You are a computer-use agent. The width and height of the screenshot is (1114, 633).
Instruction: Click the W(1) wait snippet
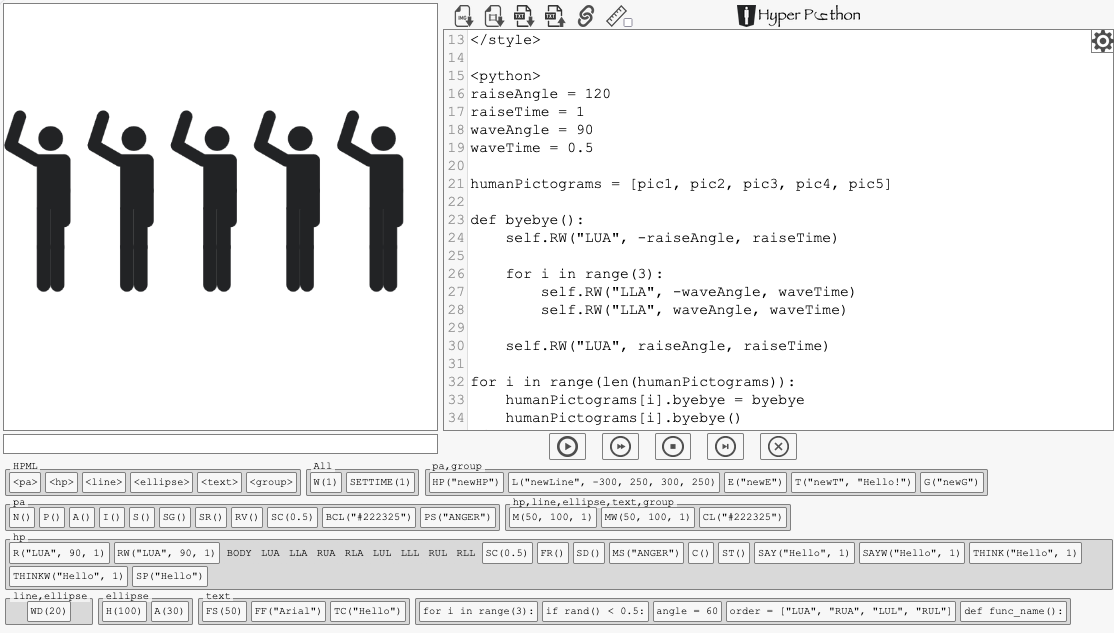click(x=325, y=482)
